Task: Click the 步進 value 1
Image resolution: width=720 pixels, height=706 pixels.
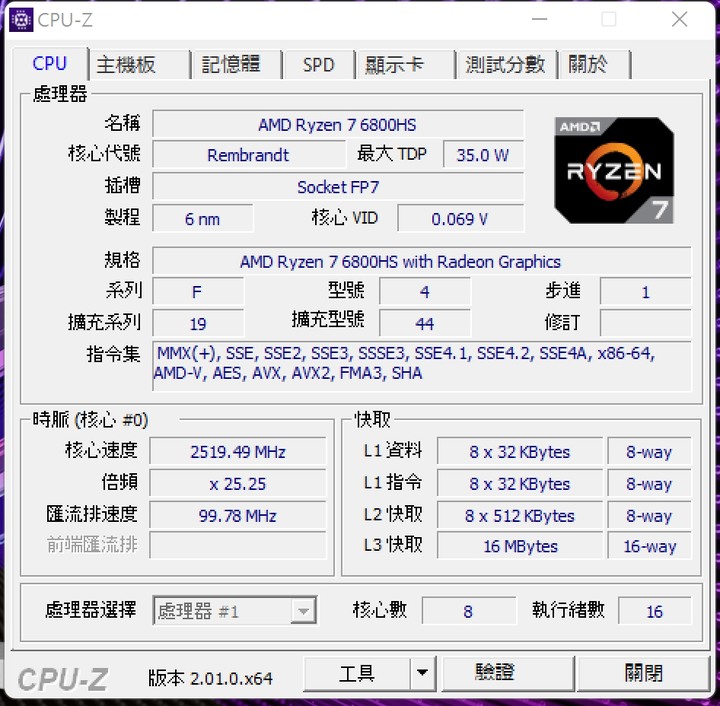Action: (x=645, y=291)
